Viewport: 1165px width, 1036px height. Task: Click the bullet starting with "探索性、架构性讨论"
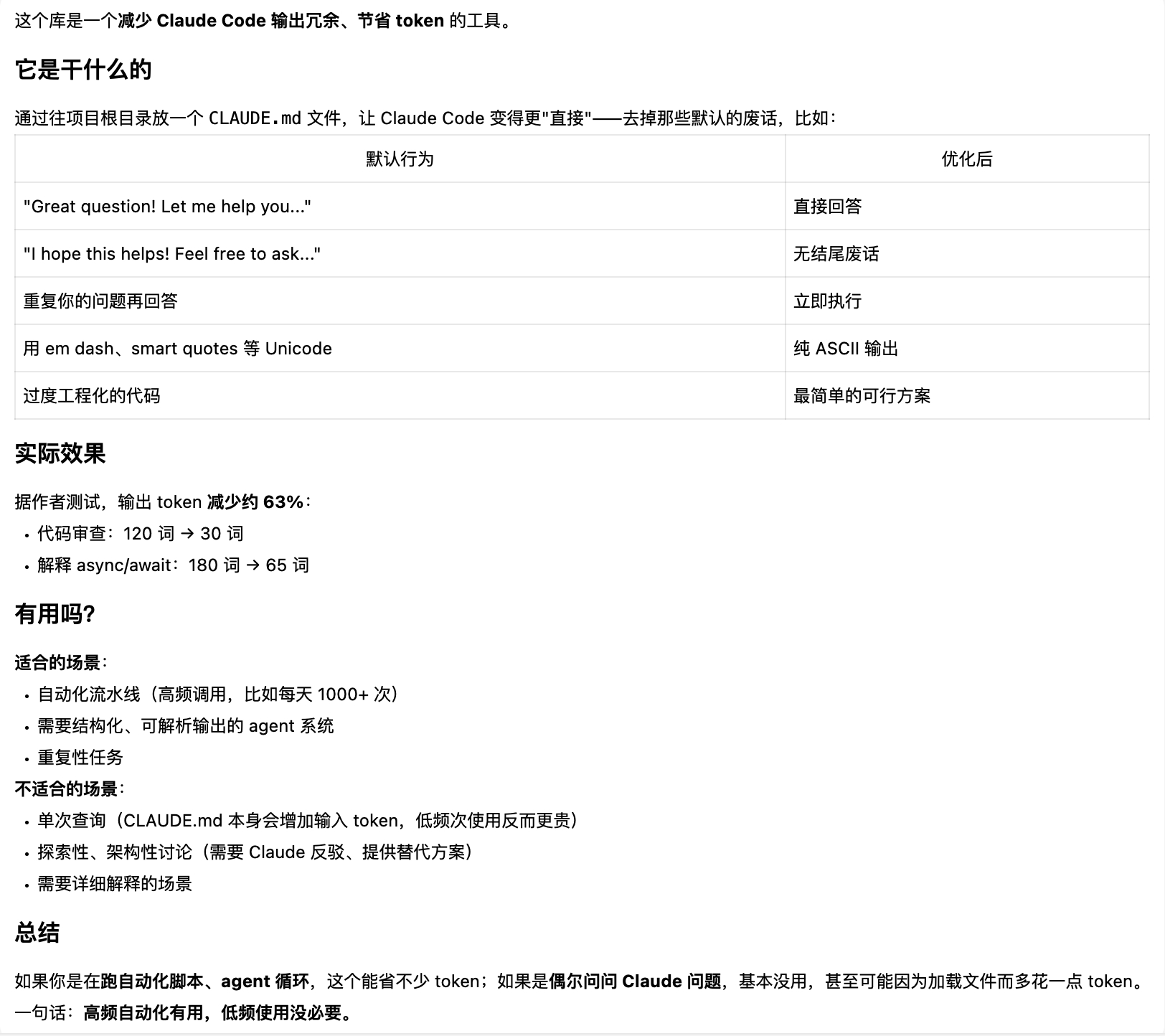pyautogui.click(x=255, y=852)
